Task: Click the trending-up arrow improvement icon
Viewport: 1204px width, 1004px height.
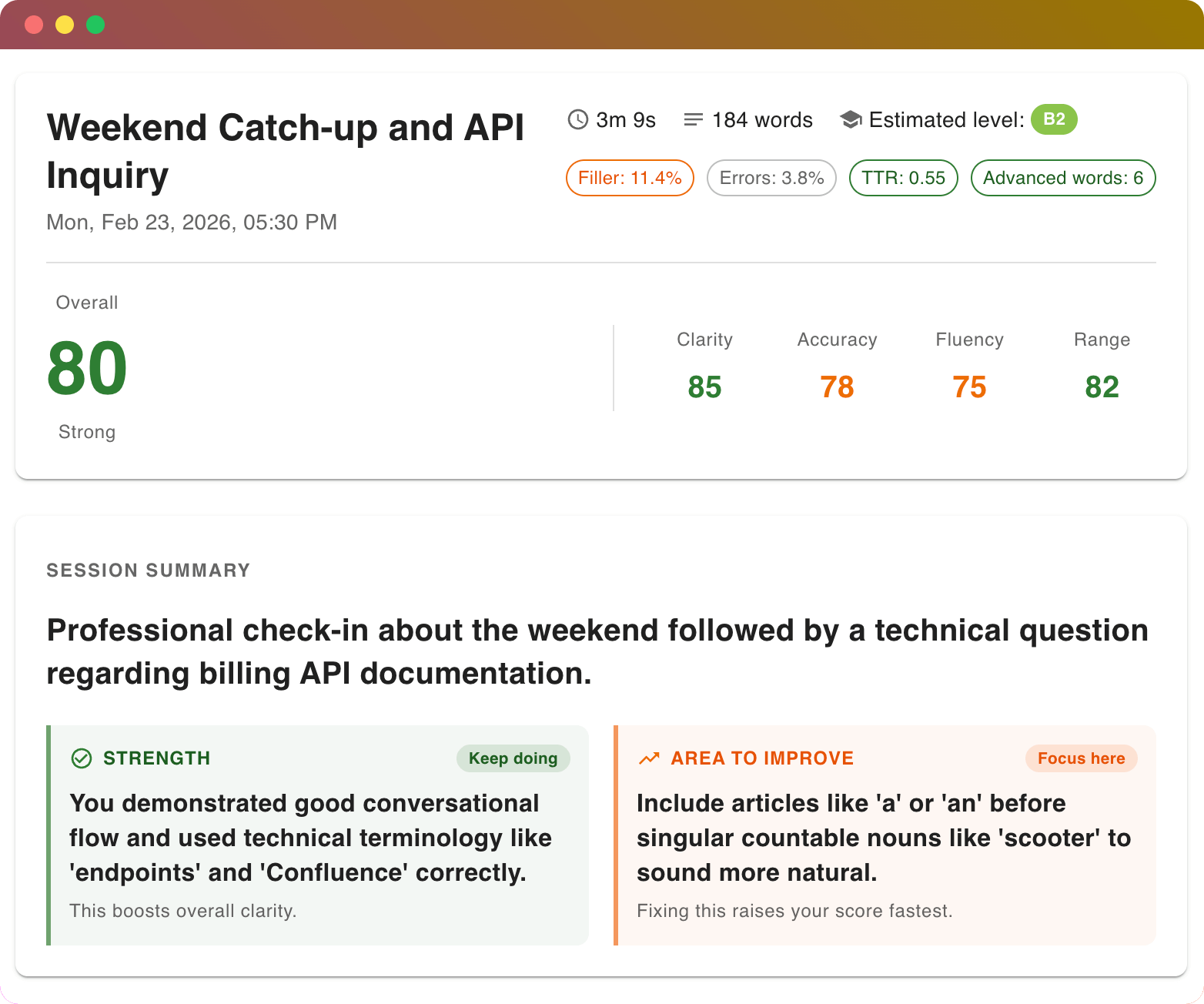Action: pyautogui.click(x=649, y=758)
